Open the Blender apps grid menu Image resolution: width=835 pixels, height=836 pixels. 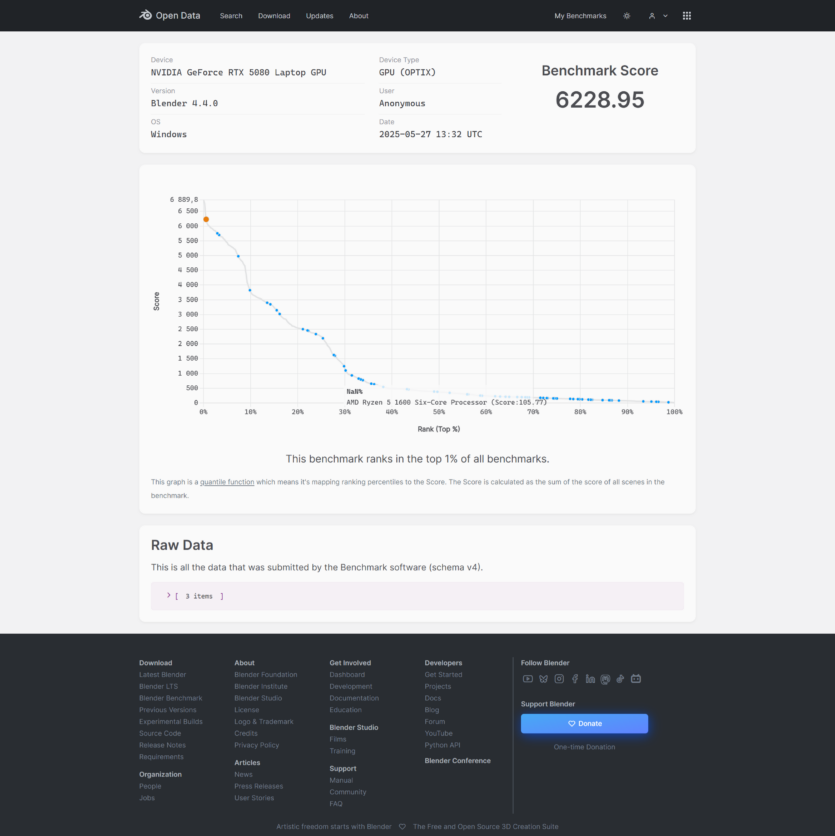[687, 16]
